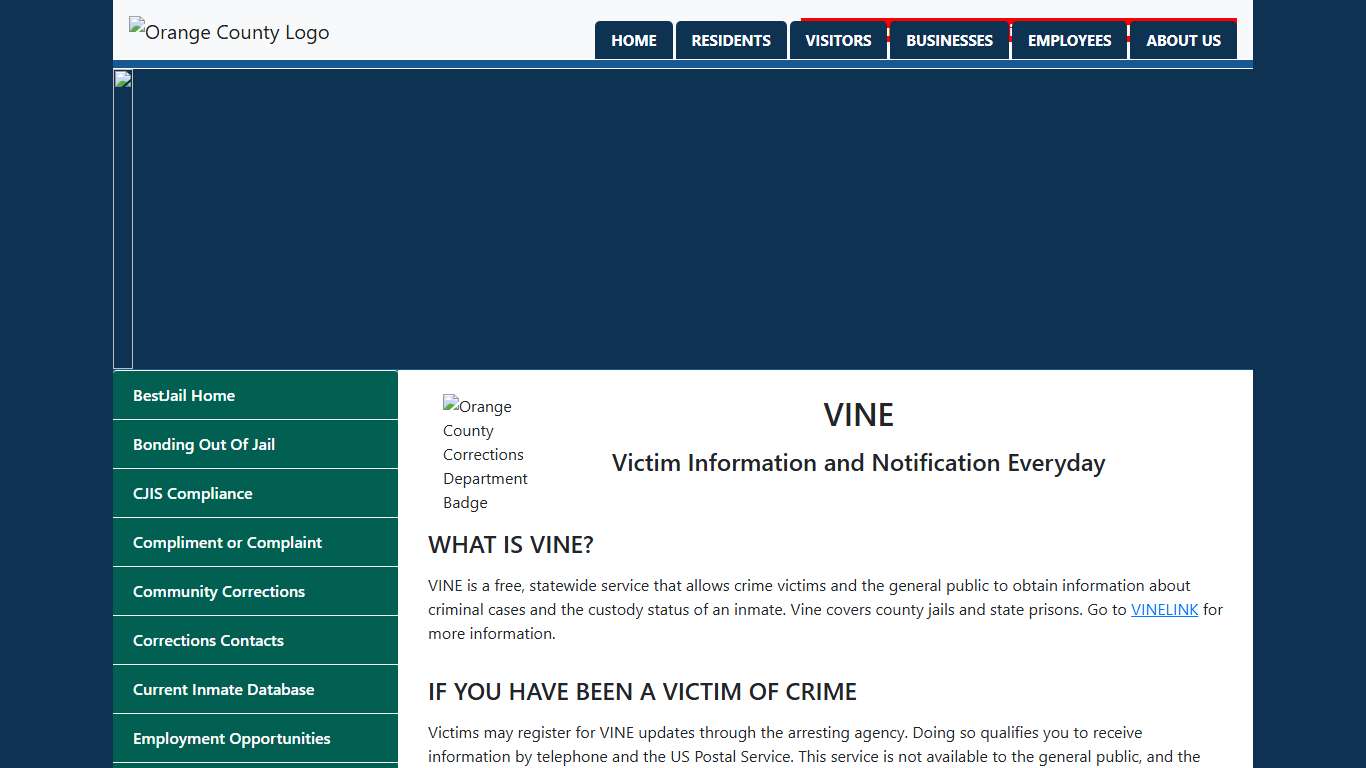The width and height of the screenshot is (1366, 768).
Task: Navigate to BestJail Home
Action: 184,395
